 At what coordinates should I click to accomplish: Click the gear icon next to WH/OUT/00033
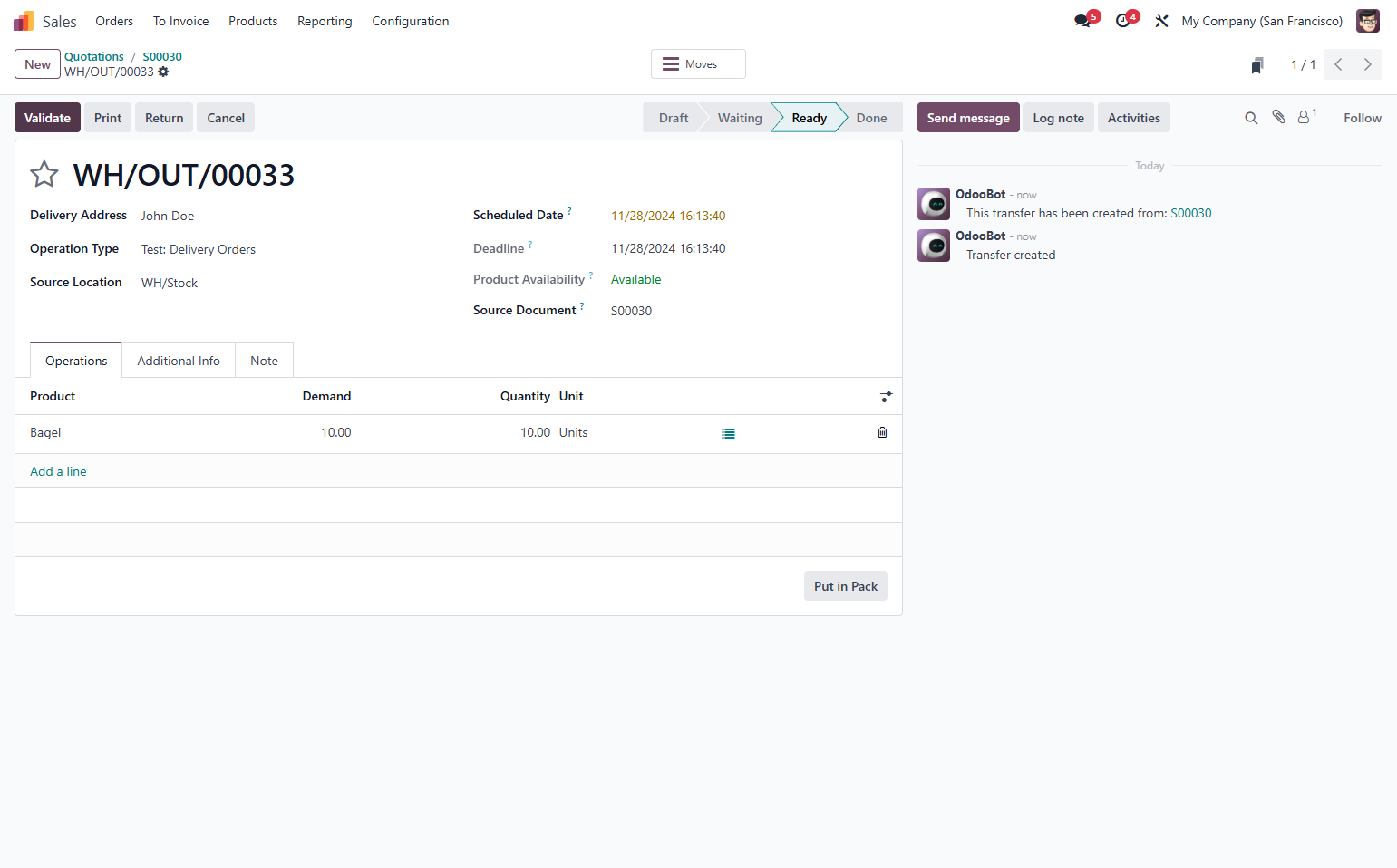pos(163,72)
